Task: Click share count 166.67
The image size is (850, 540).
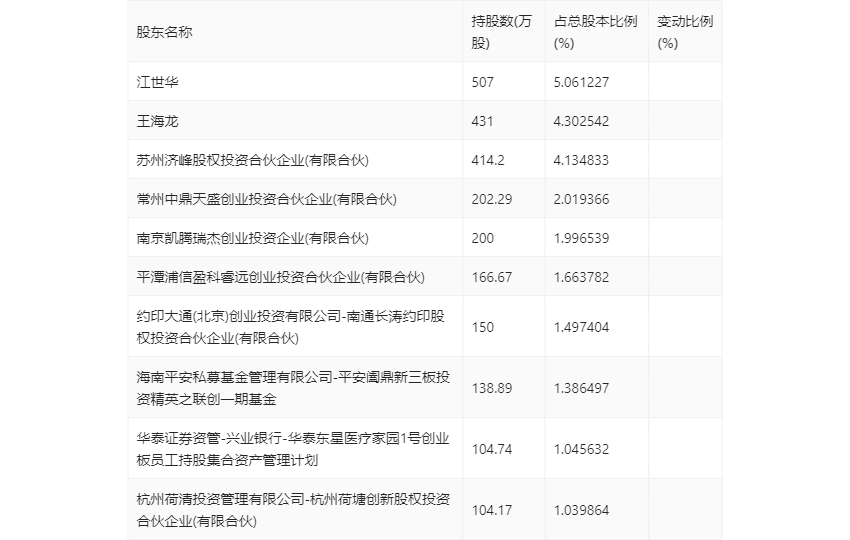Action: (492, 277)
